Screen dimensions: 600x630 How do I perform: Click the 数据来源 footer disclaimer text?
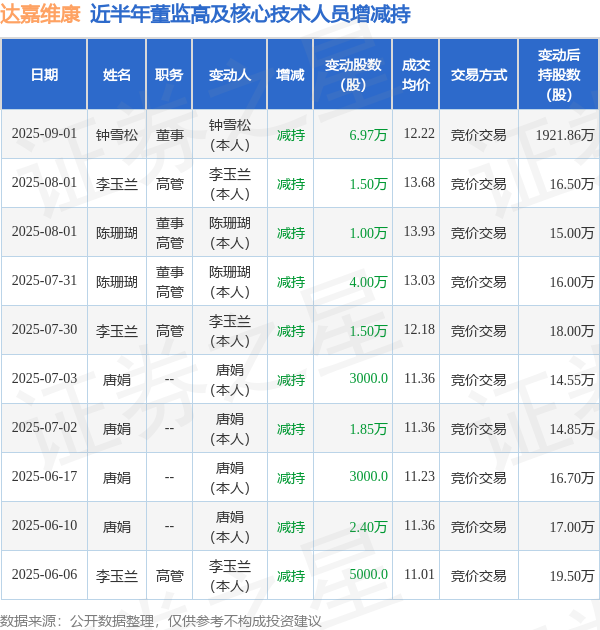pos(161,622)
